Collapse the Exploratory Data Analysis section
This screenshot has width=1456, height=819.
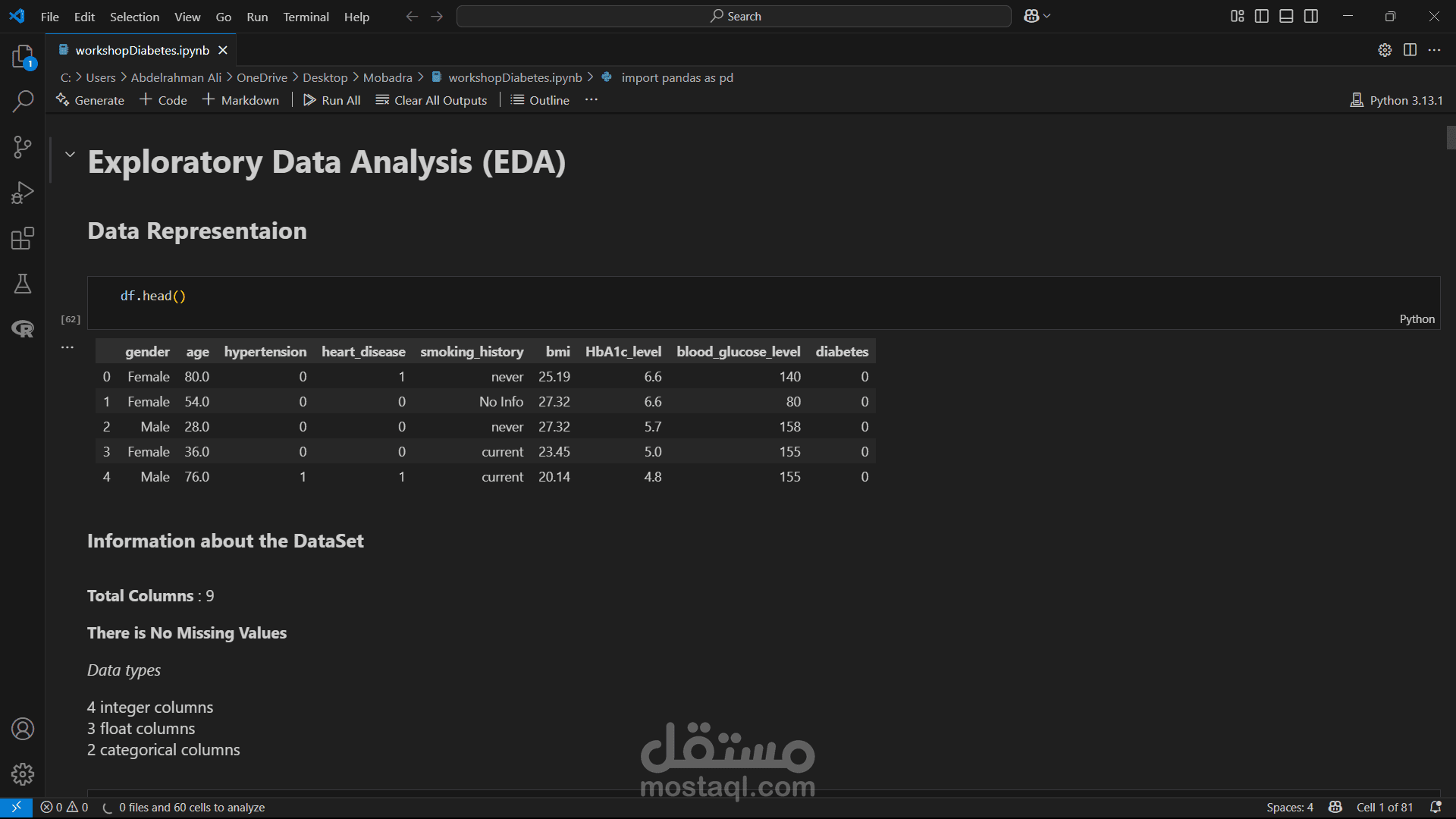click(x=70, y=154)
